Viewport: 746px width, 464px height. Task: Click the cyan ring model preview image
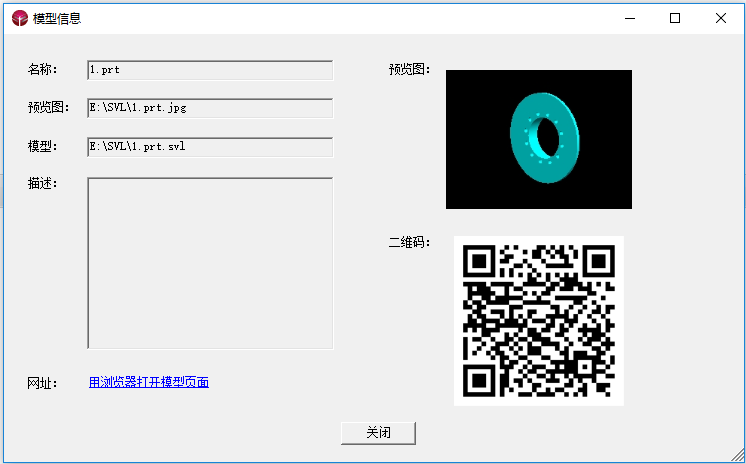pos(539,139)
